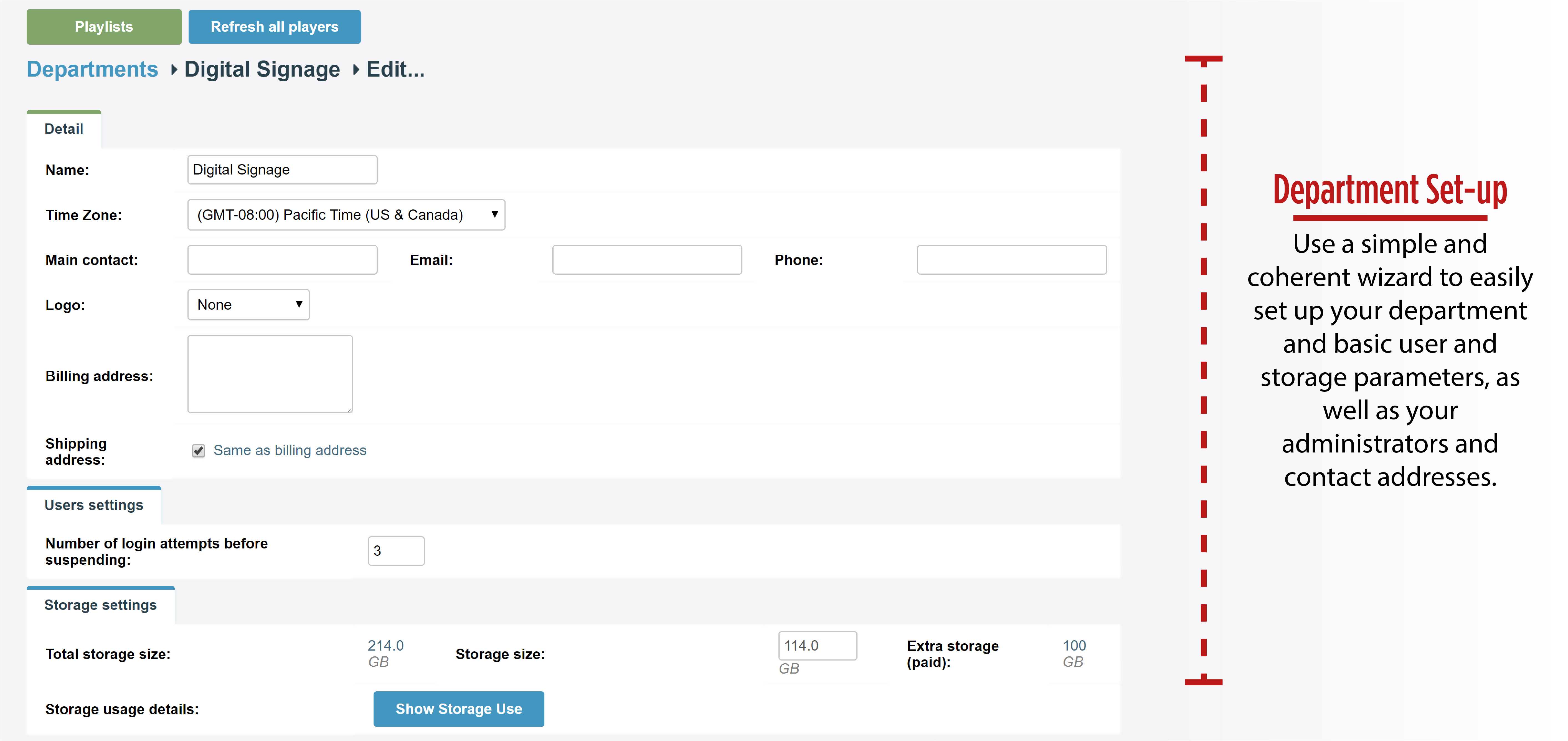Select the Users settings tab
Screen dimensions: 1568x741
(x=94, y=505)
